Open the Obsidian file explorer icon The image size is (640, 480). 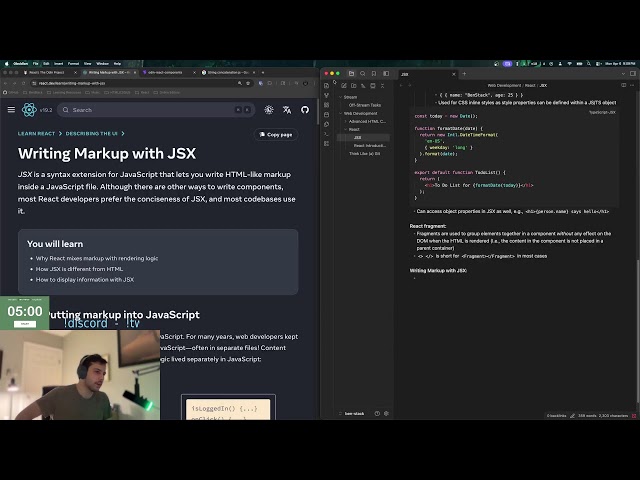click(x=351, y=73)
